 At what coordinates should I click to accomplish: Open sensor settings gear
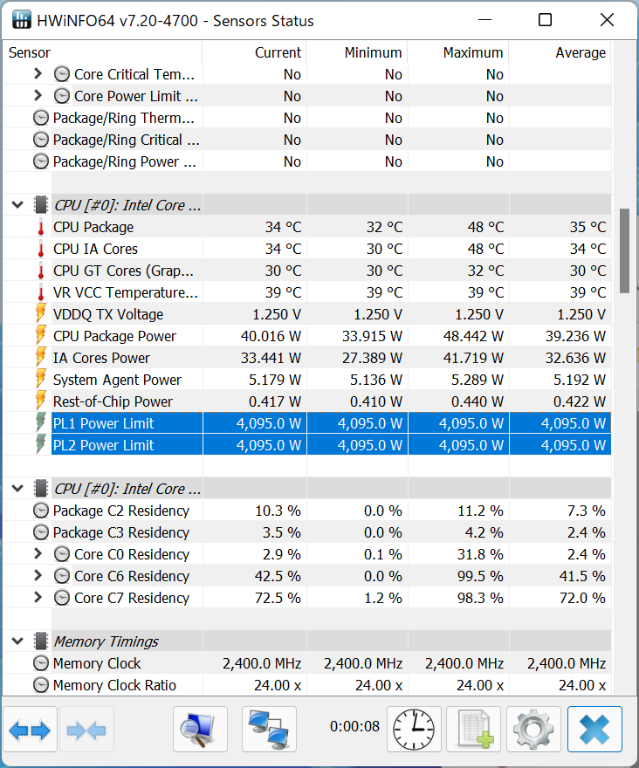533,730
